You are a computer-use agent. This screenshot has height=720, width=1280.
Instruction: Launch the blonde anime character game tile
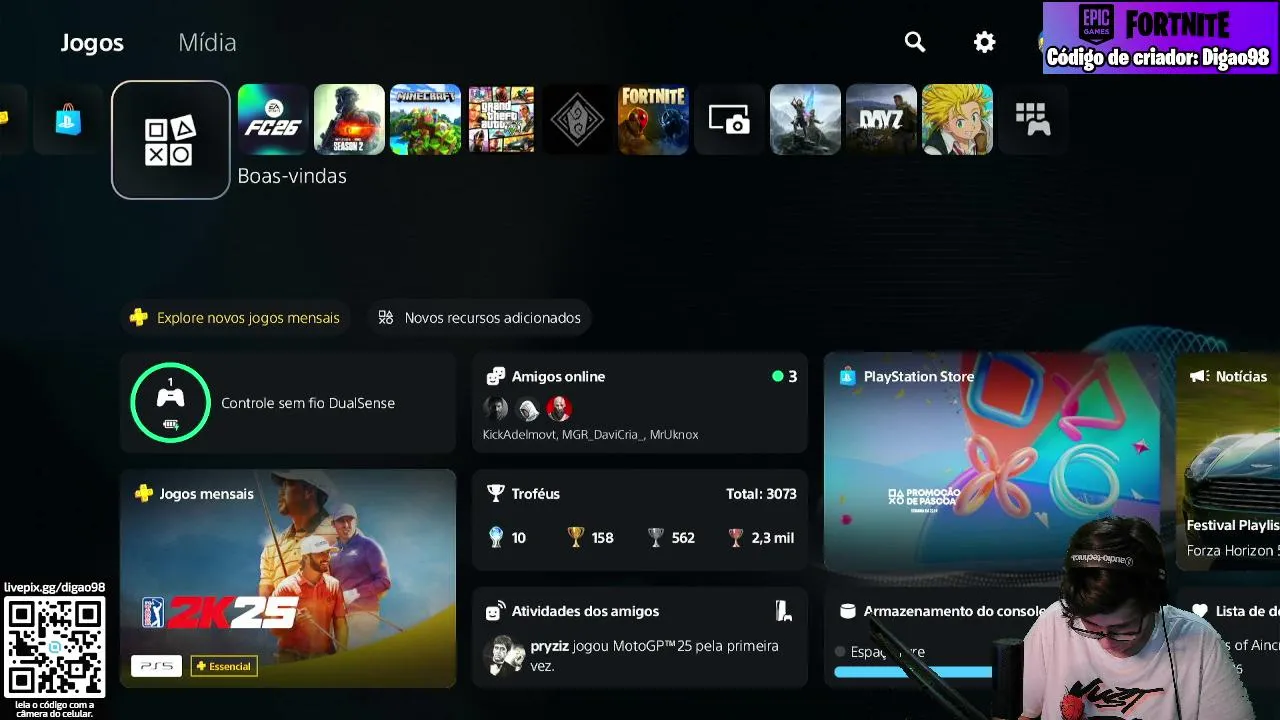point(957,120)
